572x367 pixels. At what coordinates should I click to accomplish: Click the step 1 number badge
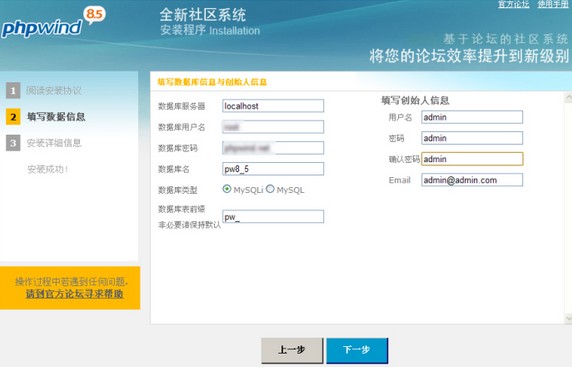[13, 90]
